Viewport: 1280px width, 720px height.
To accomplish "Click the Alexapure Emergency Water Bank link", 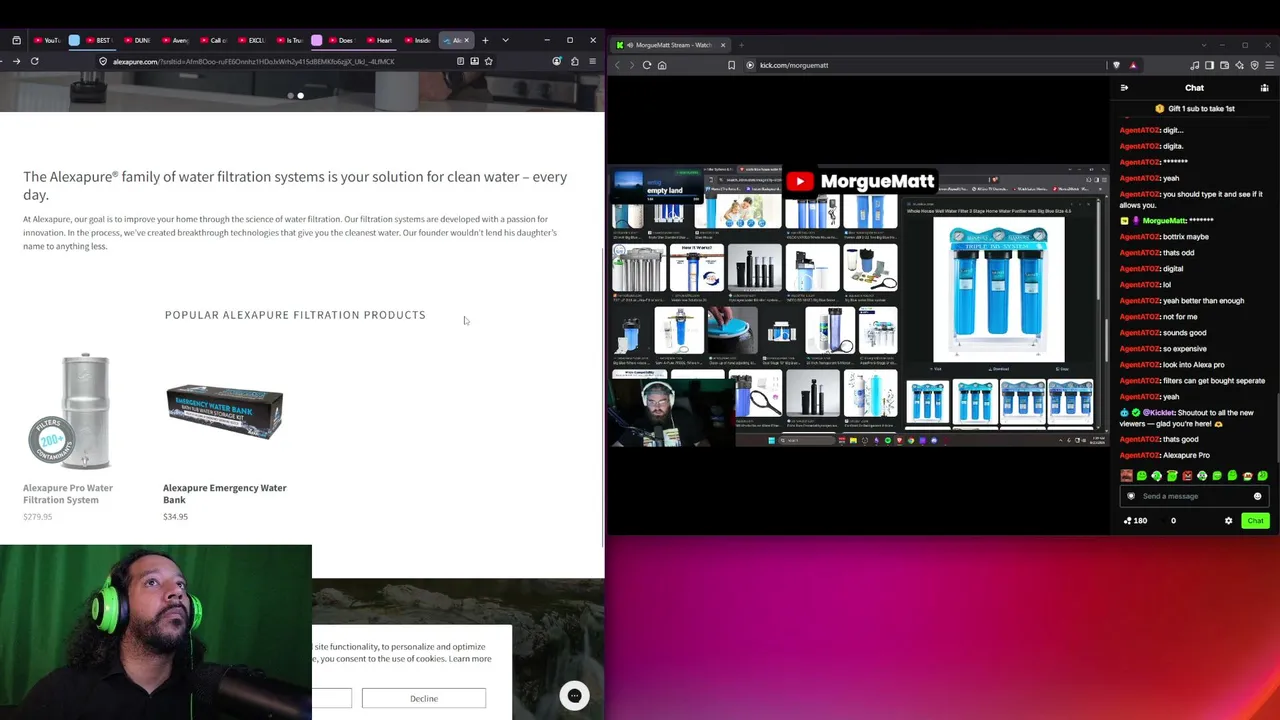I will [x=225, y=494].
